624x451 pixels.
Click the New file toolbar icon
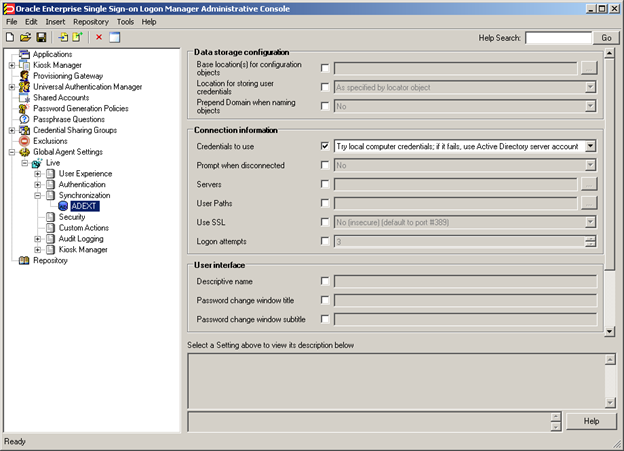click(x=10, y=37)
